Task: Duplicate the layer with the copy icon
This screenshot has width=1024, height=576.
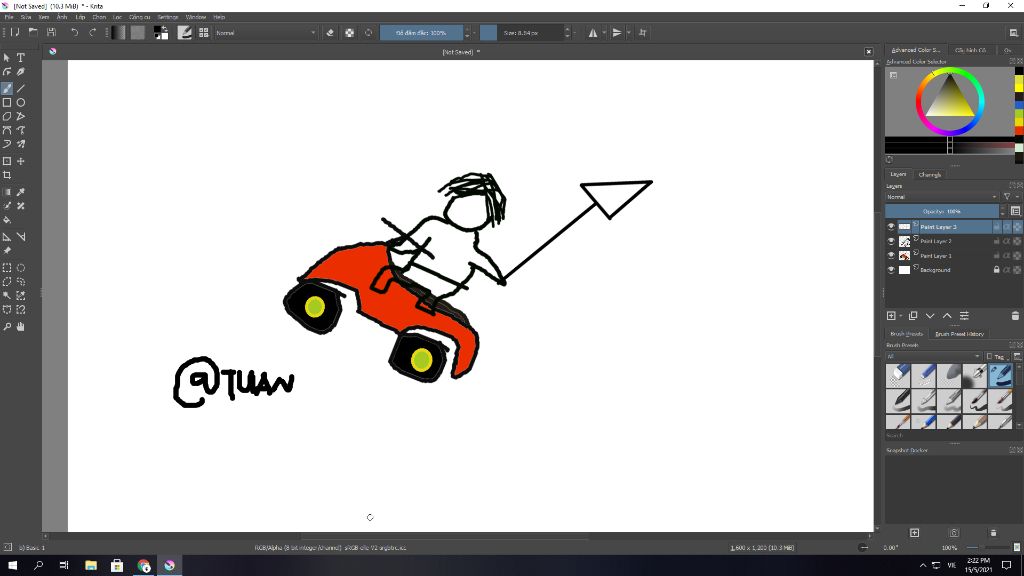Action: [x=913, y=316]
